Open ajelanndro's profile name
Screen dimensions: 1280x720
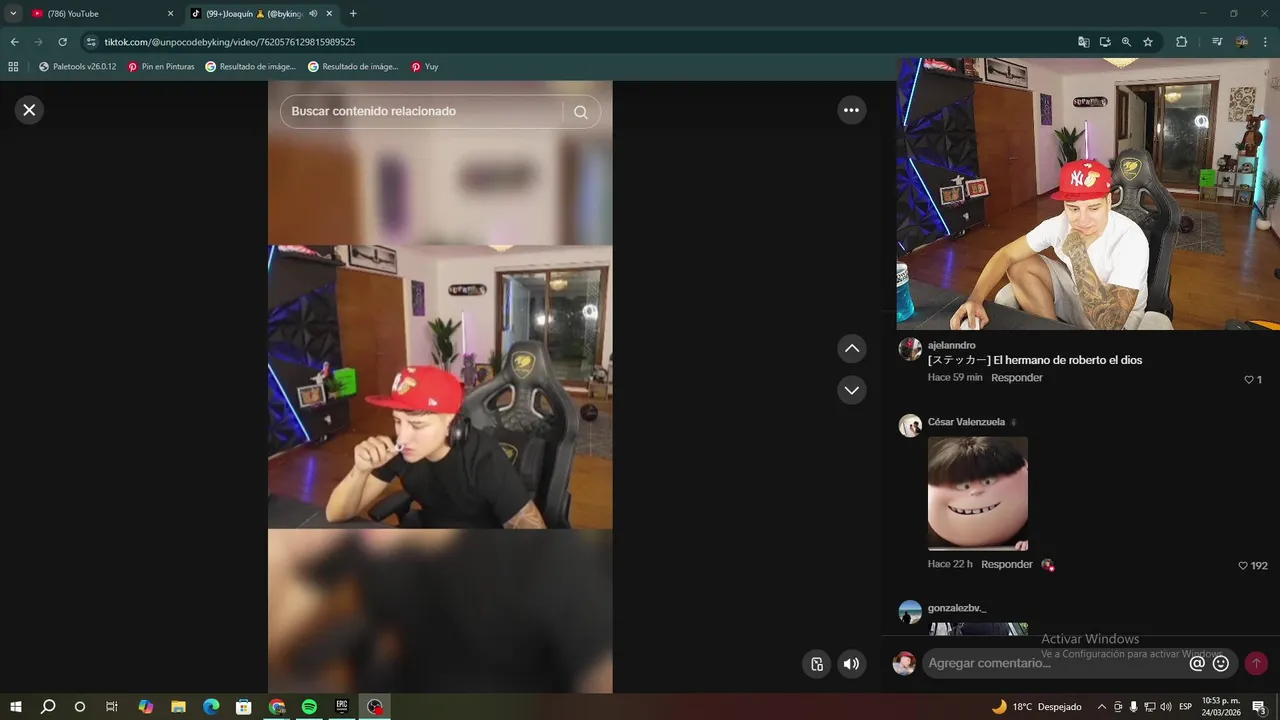click(951, 345)
